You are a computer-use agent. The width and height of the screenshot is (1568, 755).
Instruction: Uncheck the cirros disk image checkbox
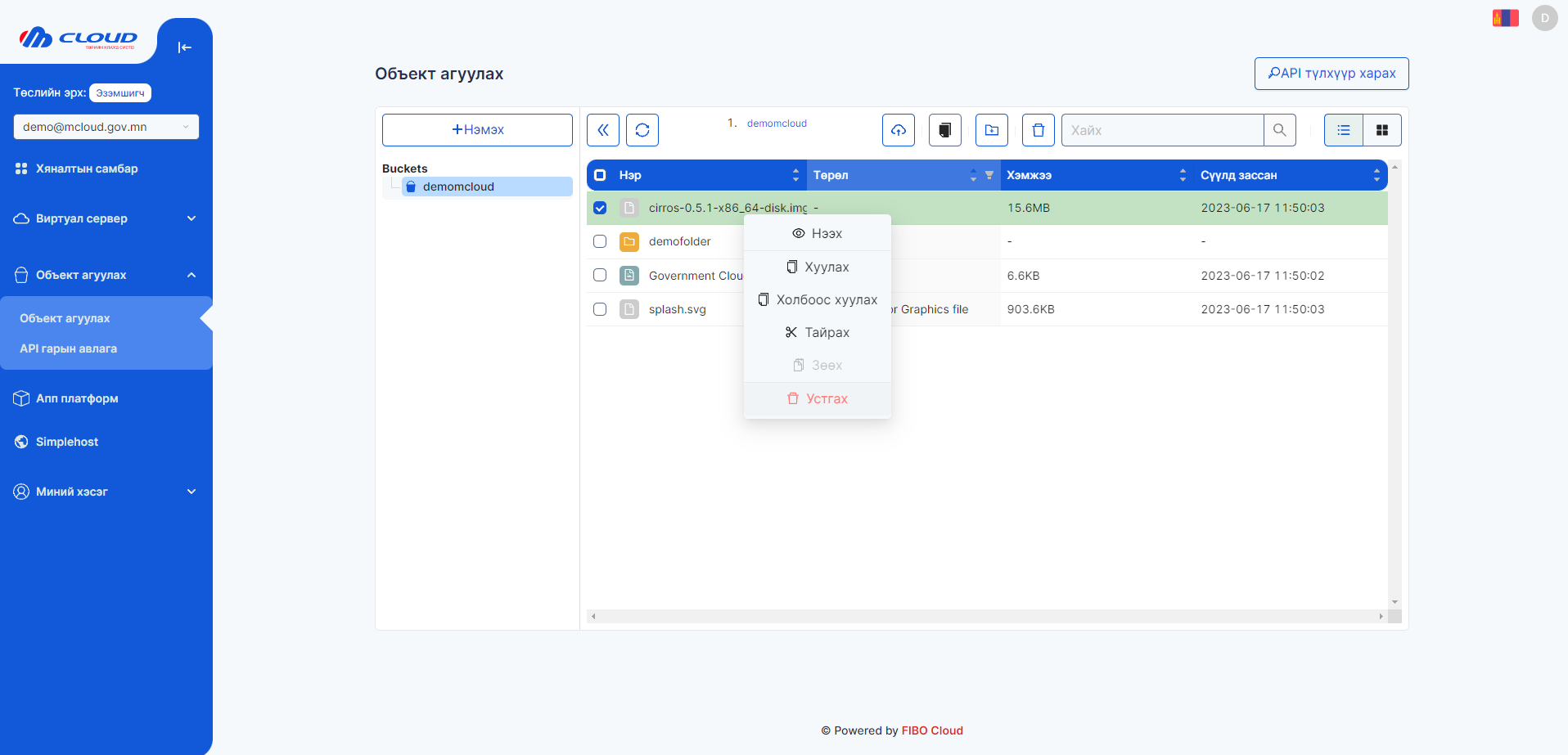[x=600, y=208]
